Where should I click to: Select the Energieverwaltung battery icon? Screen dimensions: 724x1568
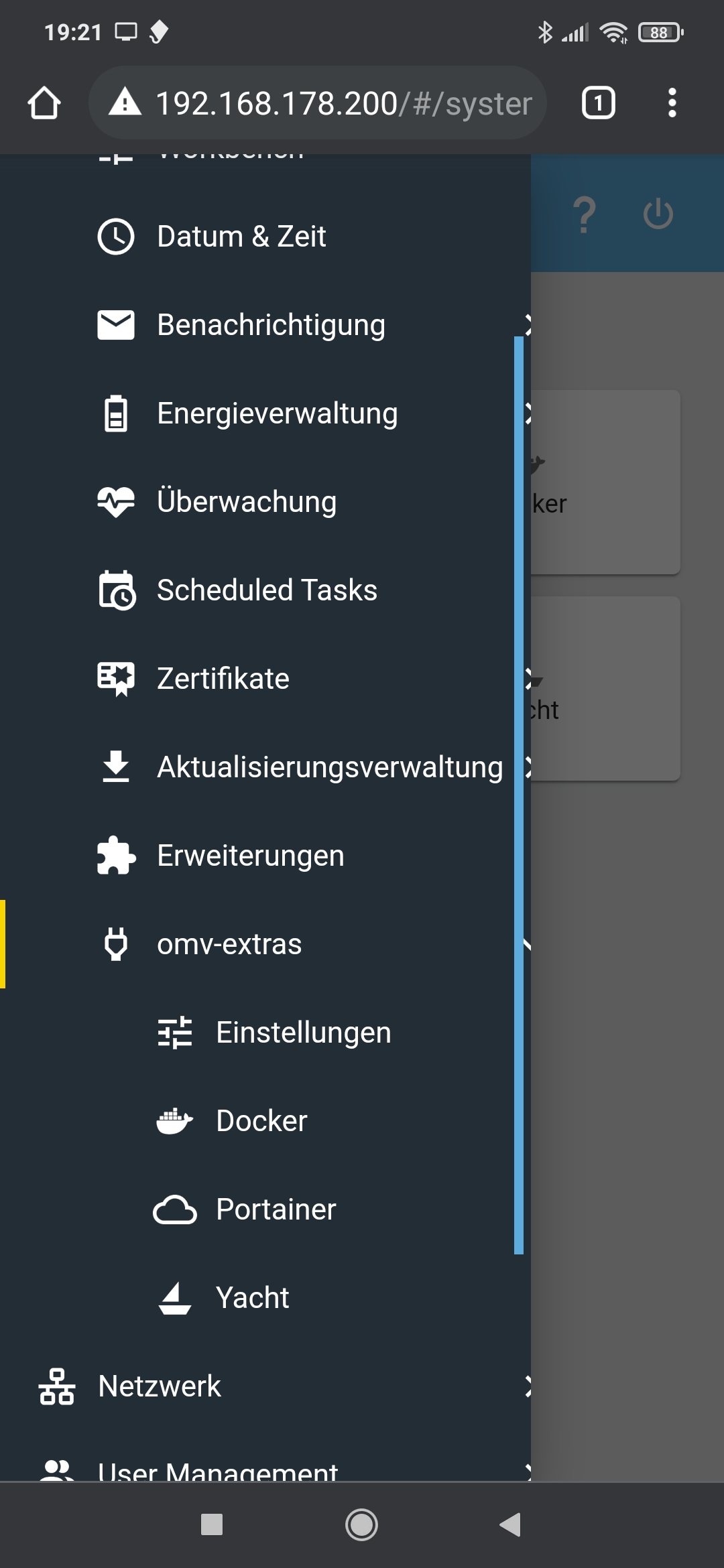116,413
